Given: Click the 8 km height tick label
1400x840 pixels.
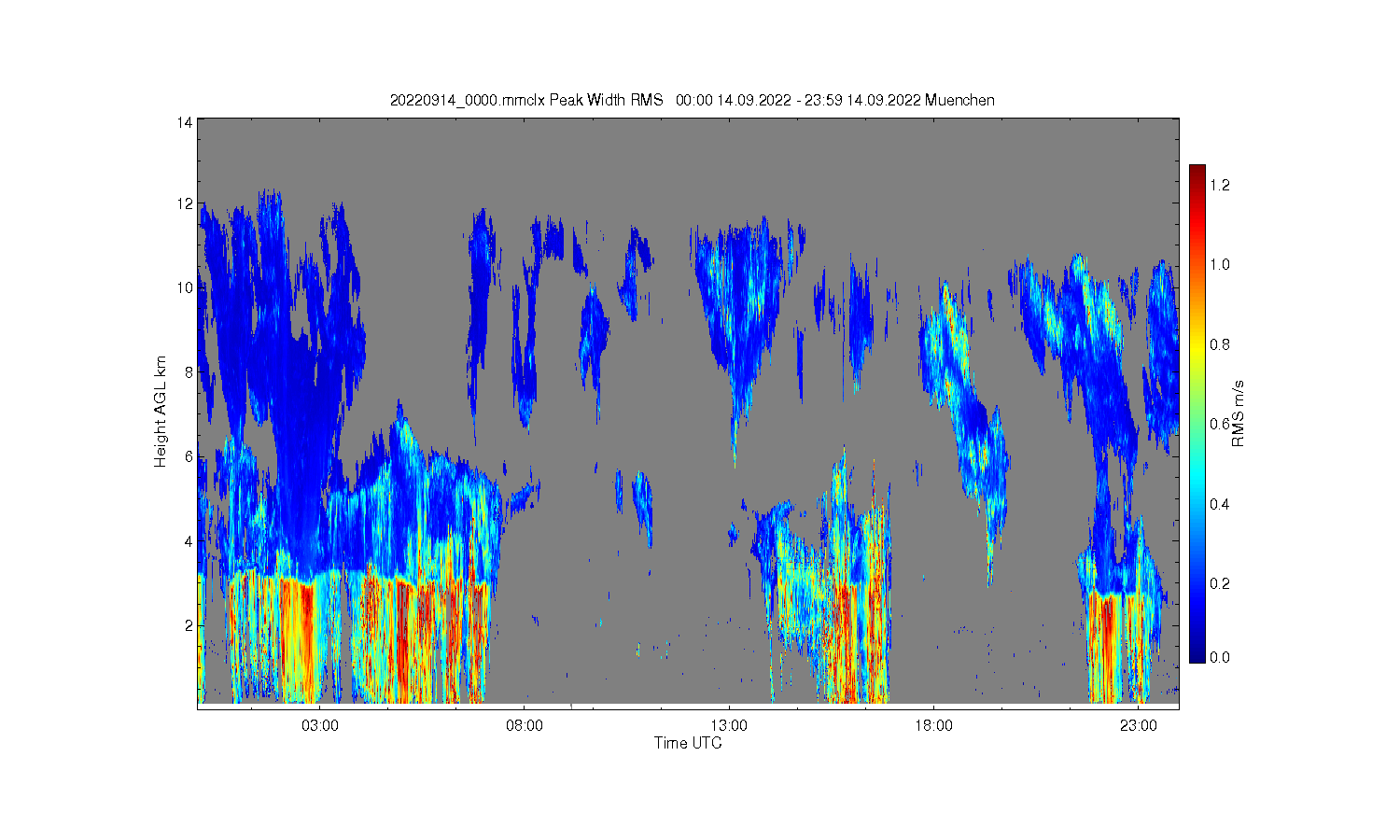Looking at the screenshot, I should (189, 371).
